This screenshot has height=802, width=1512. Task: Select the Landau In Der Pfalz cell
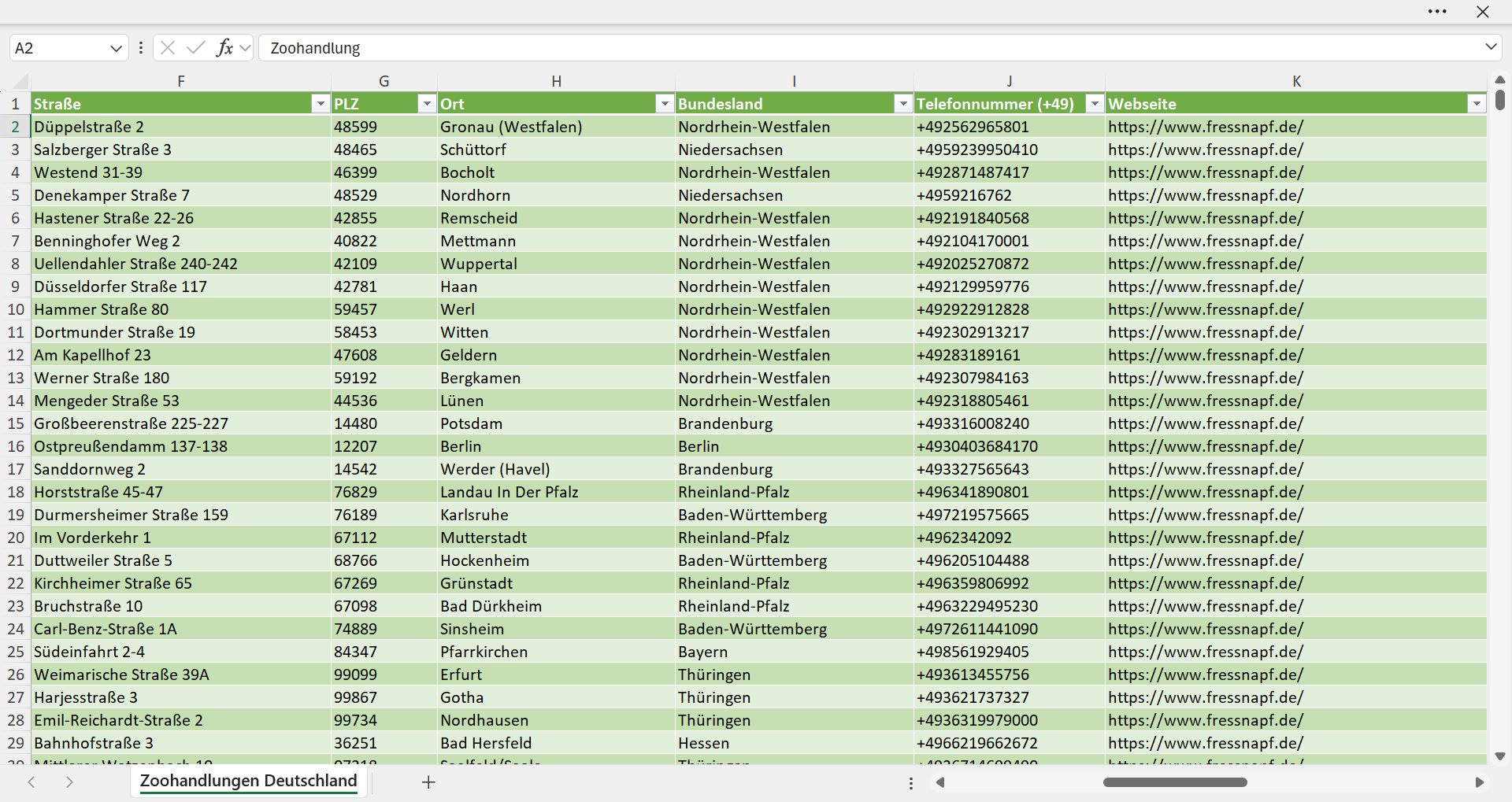click(x=556, y=492)
